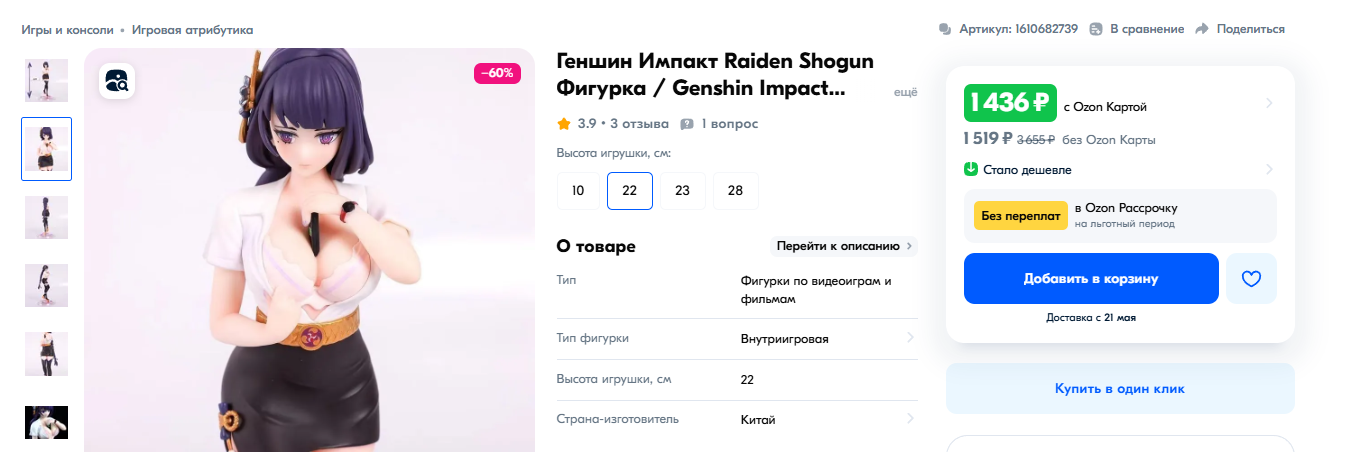
Task: Open 'Игровая атрибутика' breadcrumb
Action: point(193,30)
